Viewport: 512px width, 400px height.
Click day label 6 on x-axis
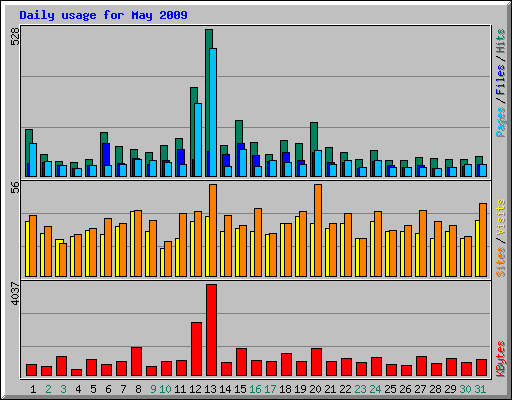tap(108, 389)
